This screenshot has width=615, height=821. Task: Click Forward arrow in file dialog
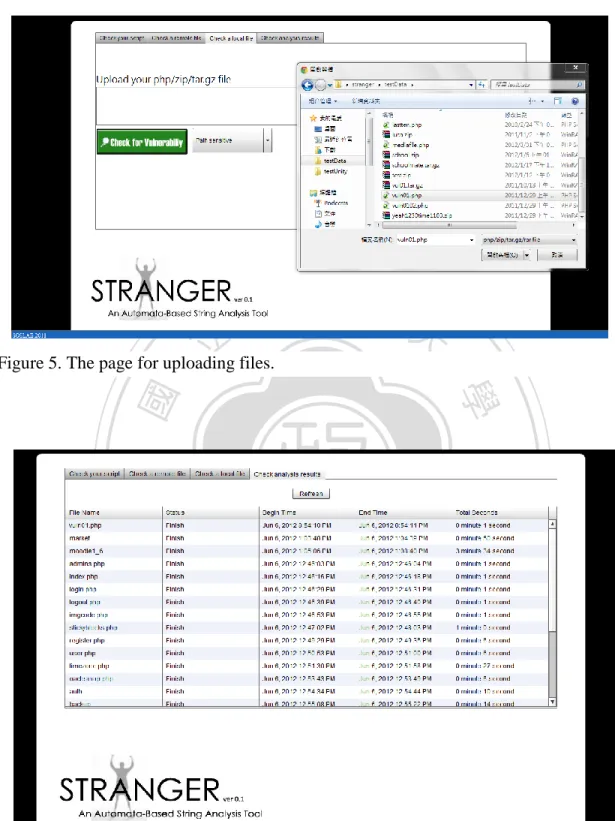click(x=320, y=85)
